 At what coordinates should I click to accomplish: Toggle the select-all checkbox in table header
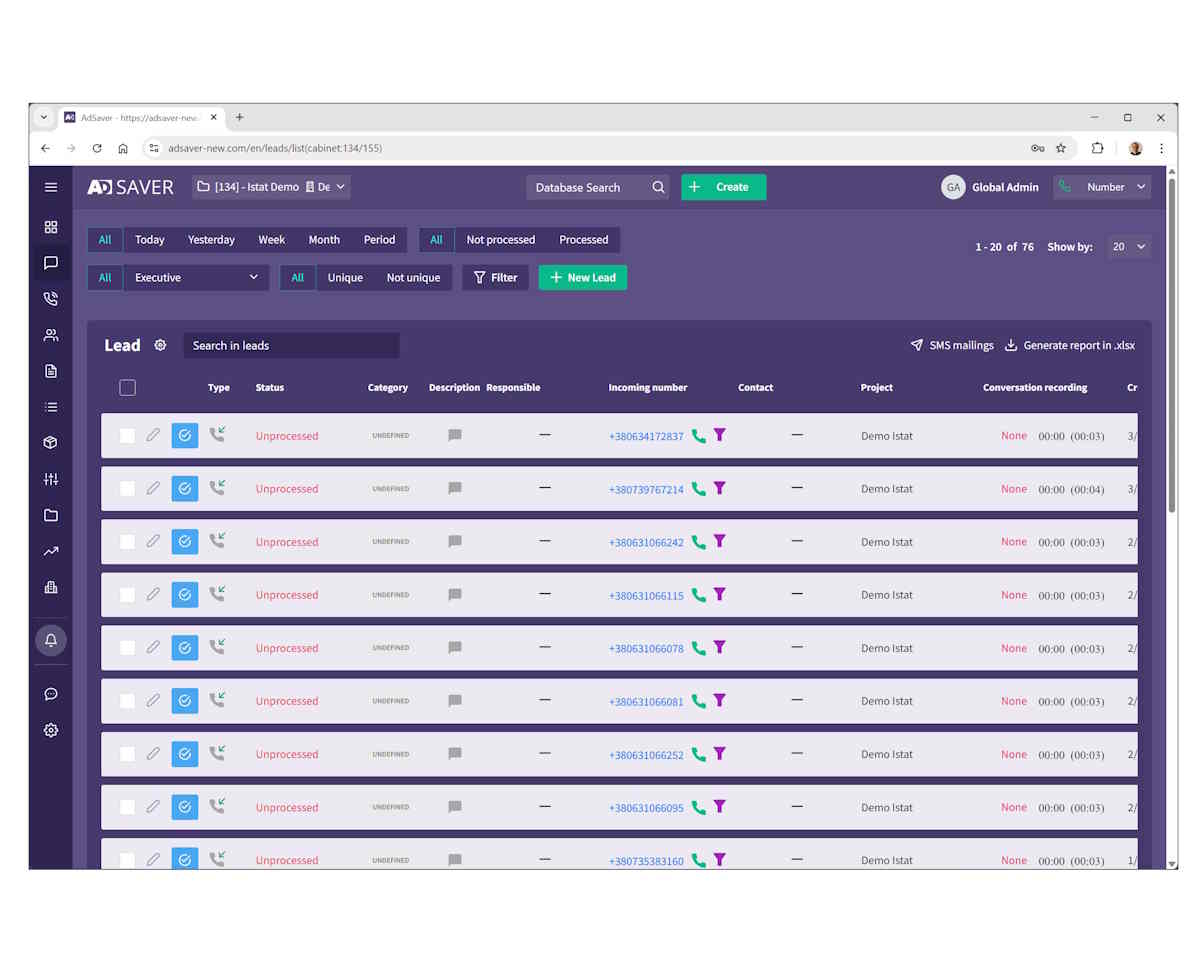click(127, 387)
